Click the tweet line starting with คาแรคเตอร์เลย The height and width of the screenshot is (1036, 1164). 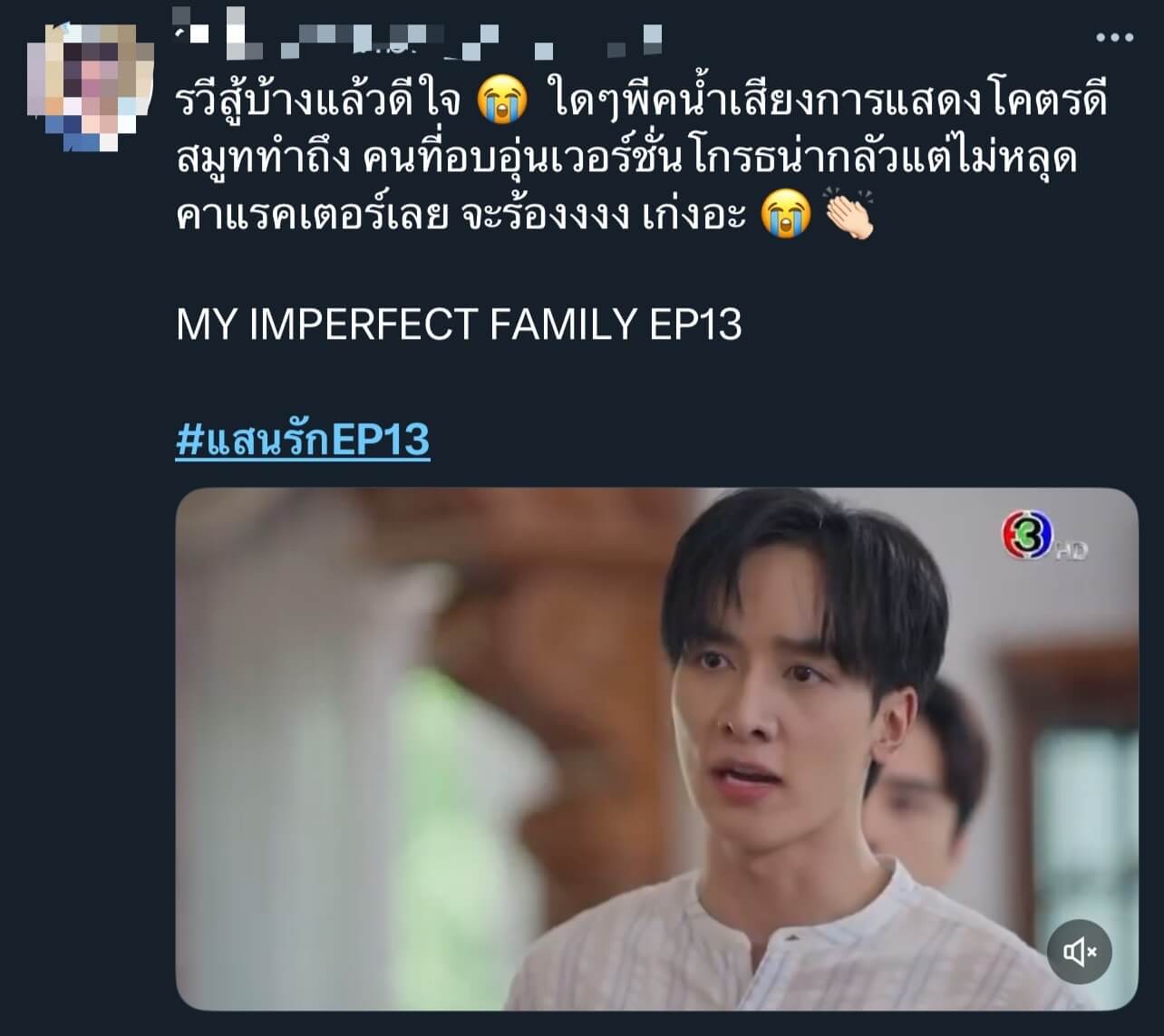tap(526, 215)
